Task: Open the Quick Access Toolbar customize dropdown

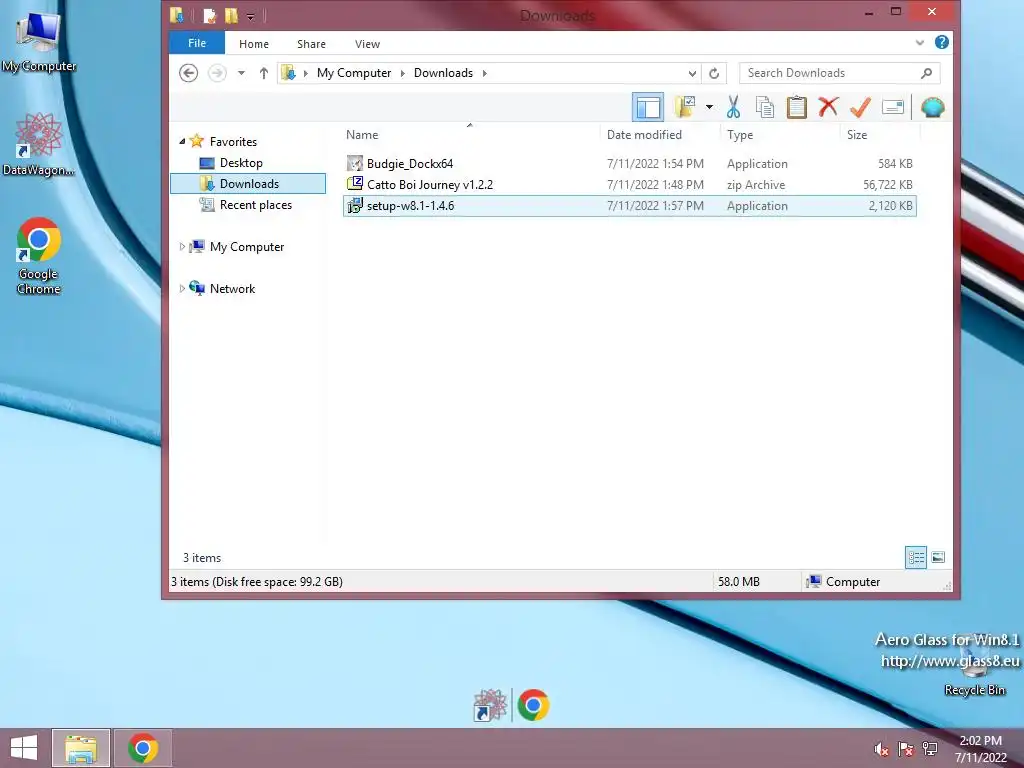Action: point(250,16)
